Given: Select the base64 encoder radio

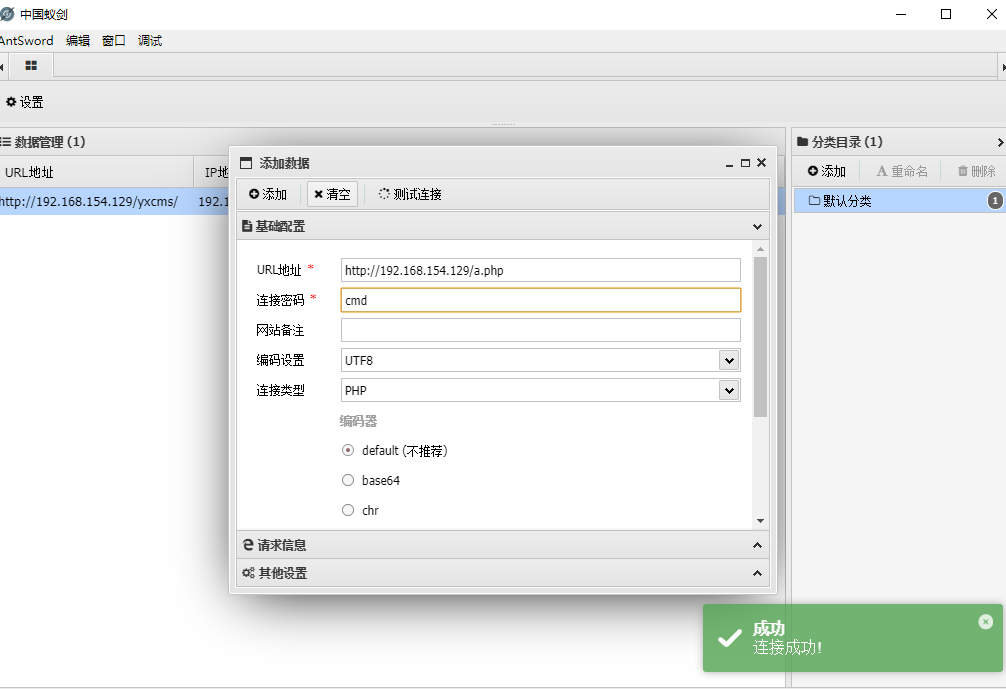Looking at the screenshot, I should [x=348, y=480].
